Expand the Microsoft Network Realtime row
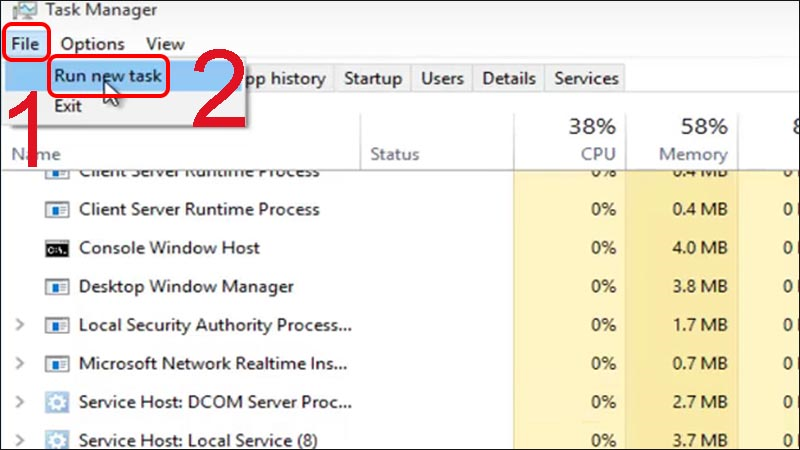This screenshot has height=450, width=800. tap(19, 364)
